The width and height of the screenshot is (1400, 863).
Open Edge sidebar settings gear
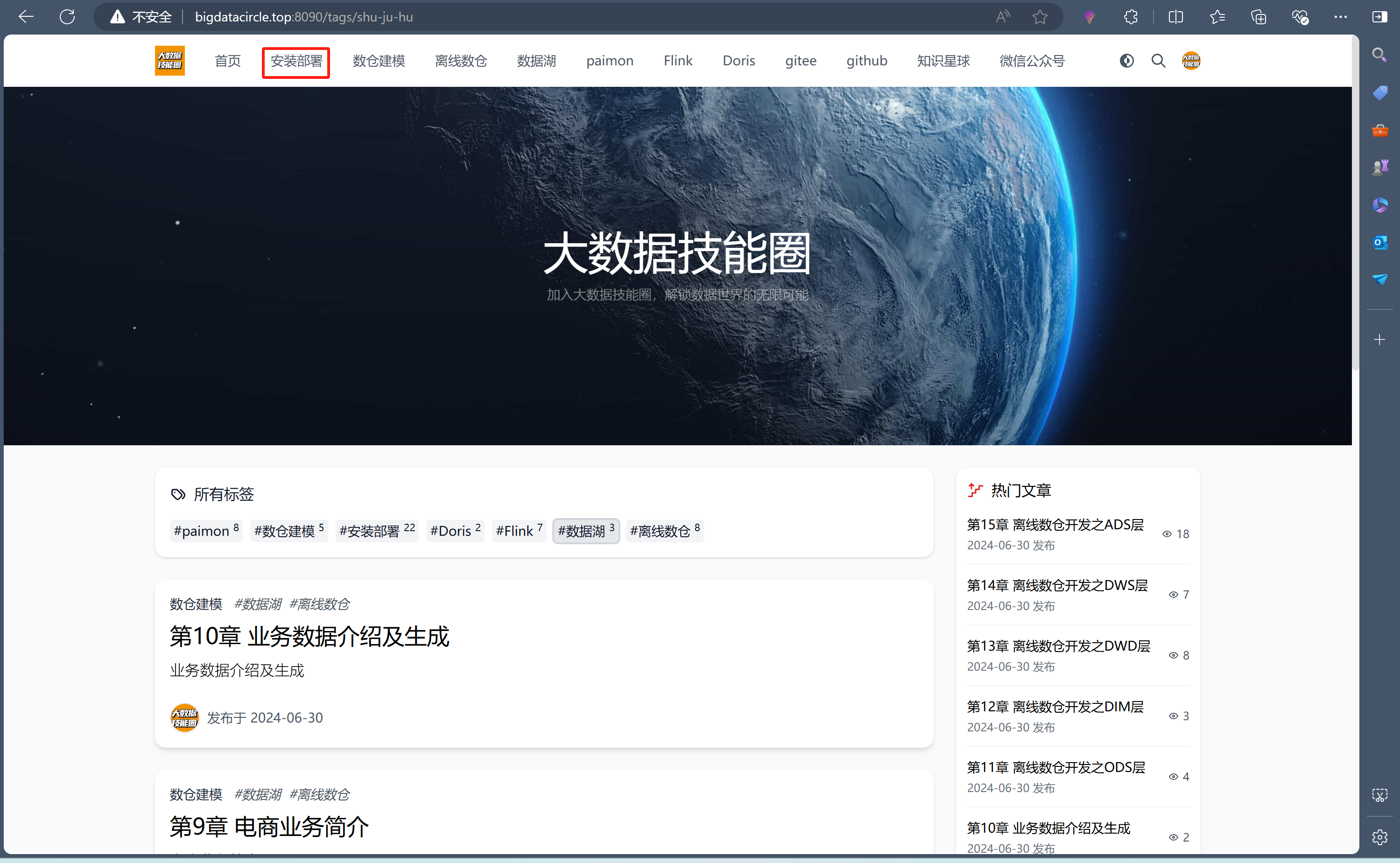point(1379,837)
